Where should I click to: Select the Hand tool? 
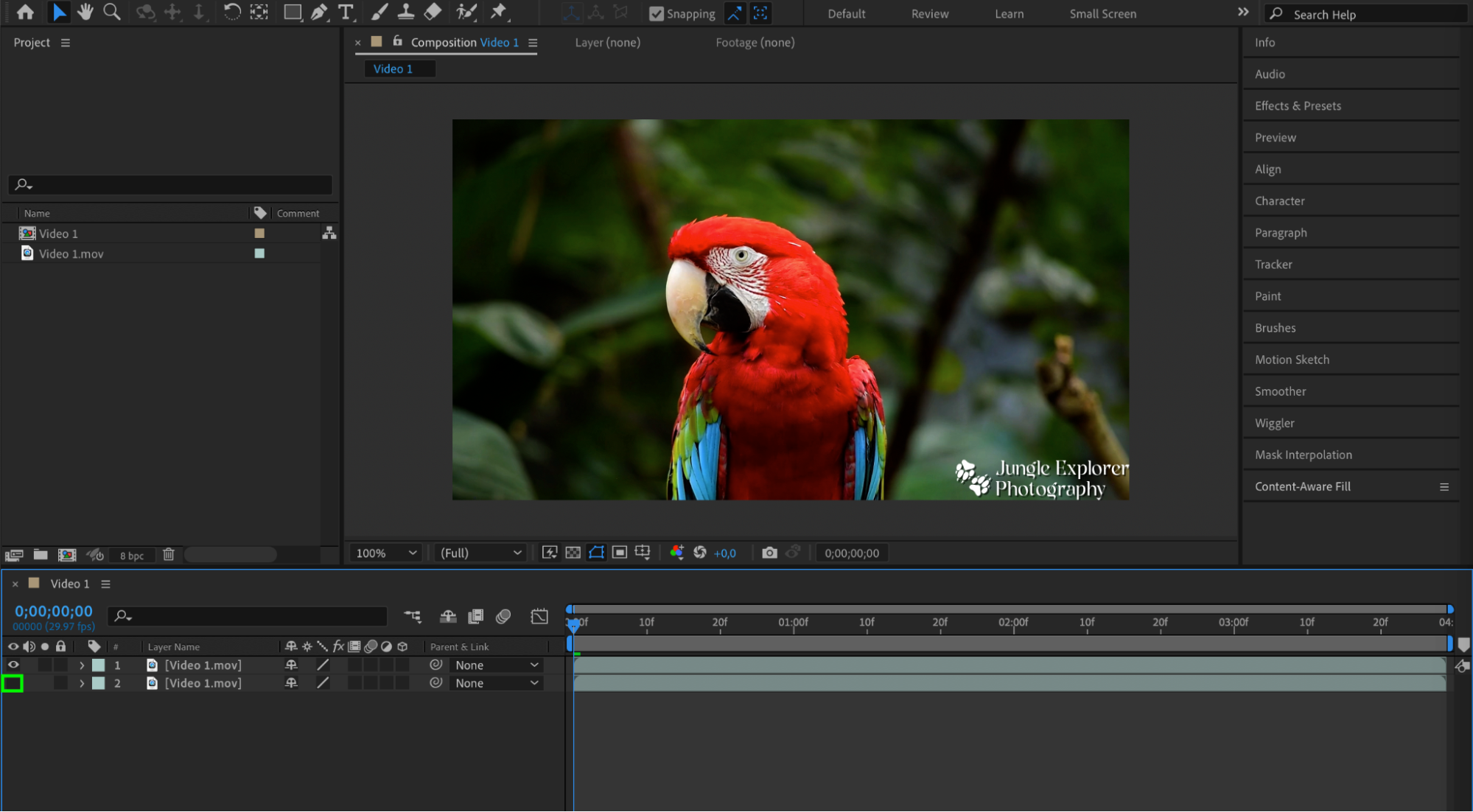(85, 12)
